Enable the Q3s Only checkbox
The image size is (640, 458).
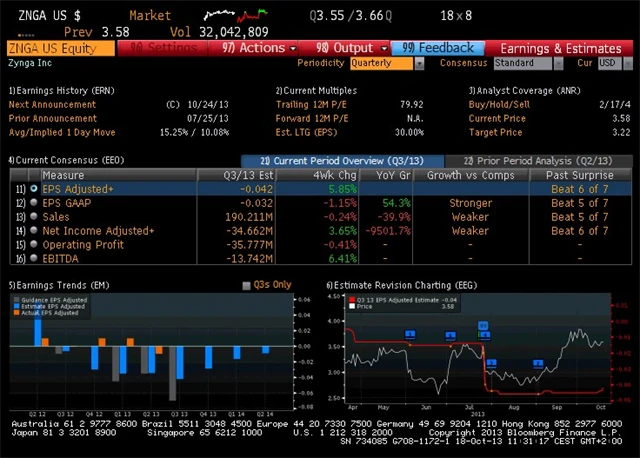247,286
